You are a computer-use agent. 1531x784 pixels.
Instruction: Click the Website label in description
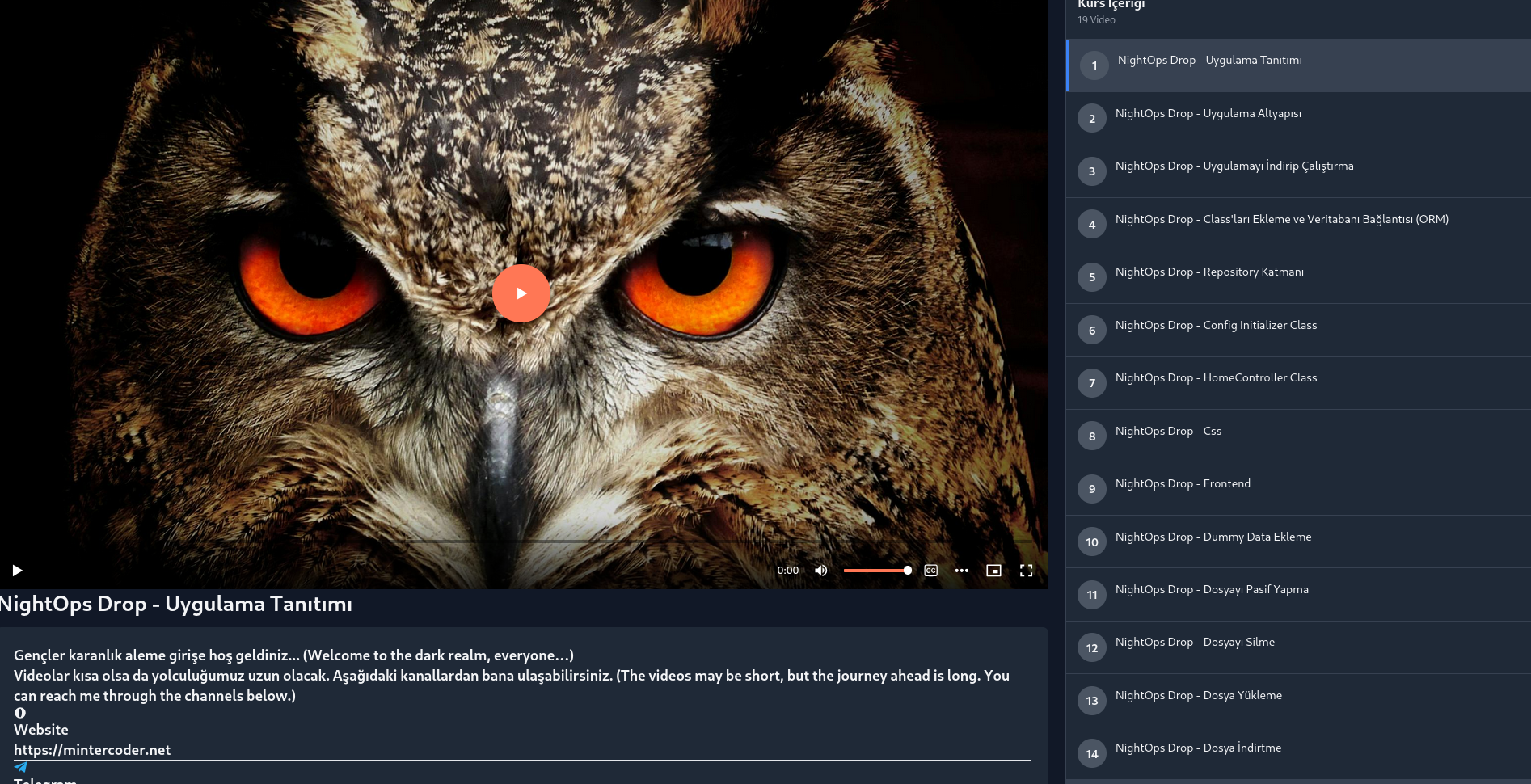(x=41, y=730)
